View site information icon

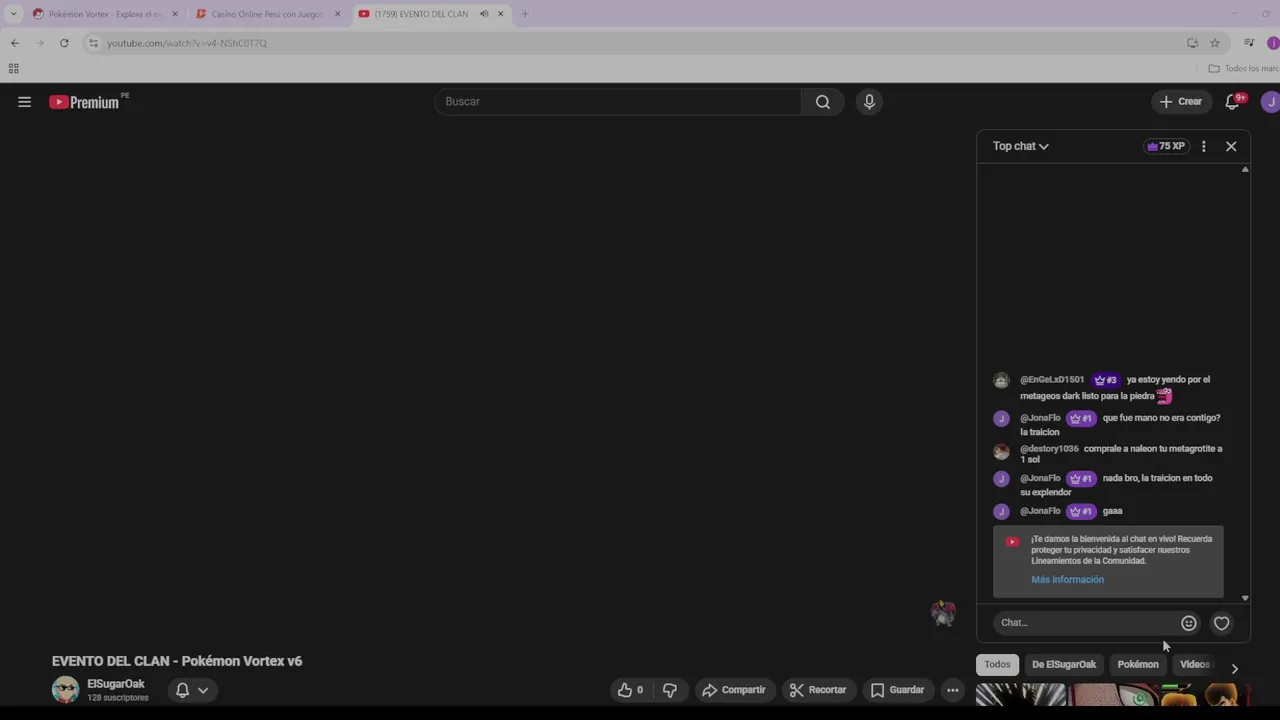click(x=93, y=43)
